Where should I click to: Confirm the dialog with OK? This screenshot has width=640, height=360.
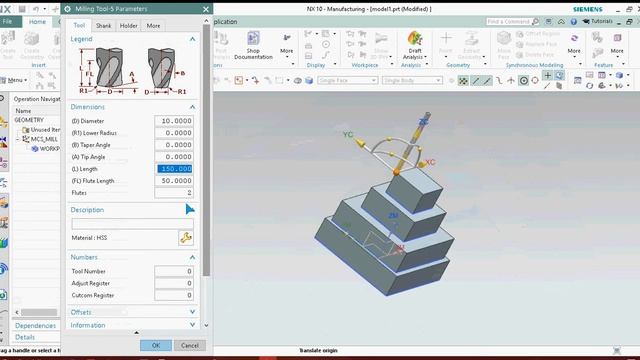click(x=156, y=345)
